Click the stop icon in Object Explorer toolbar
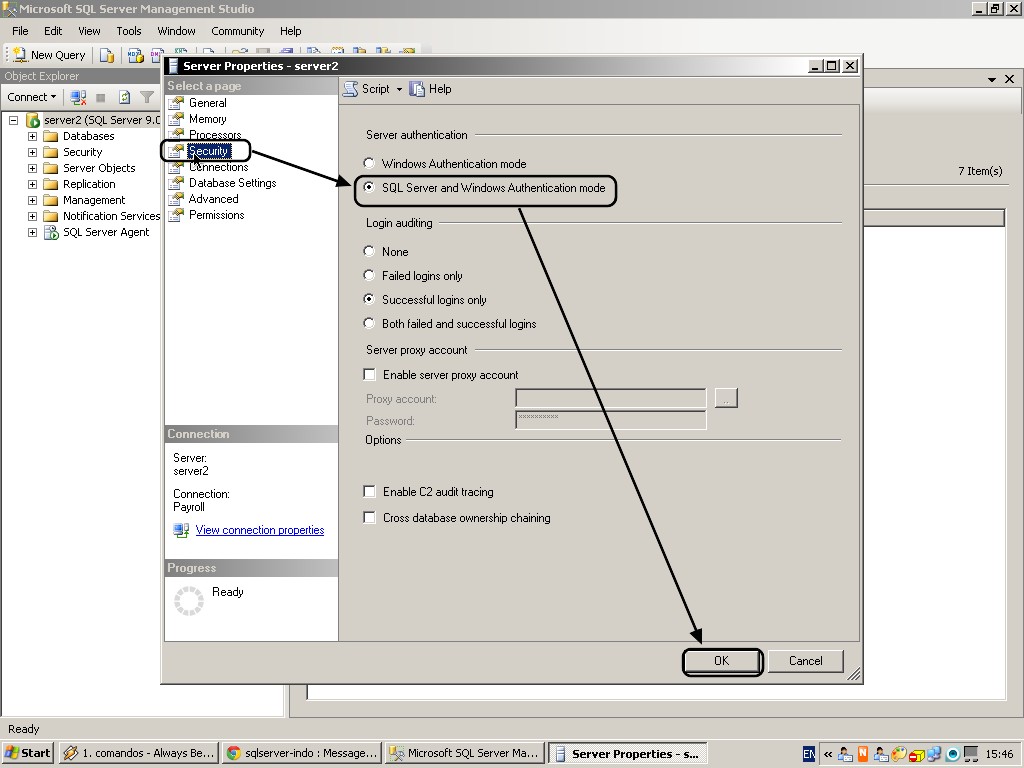1024x768 pixels. [x=101, y=98]
